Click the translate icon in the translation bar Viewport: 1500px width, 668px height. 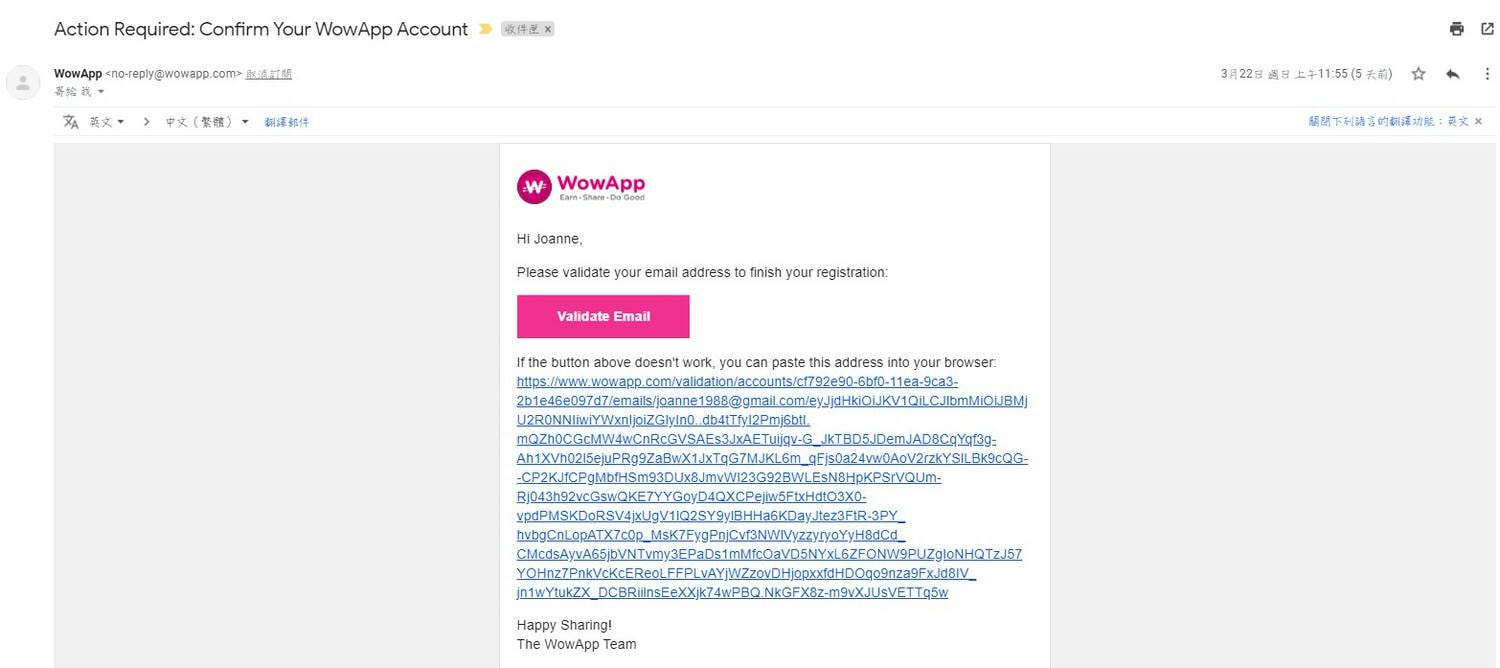[71, 122]
